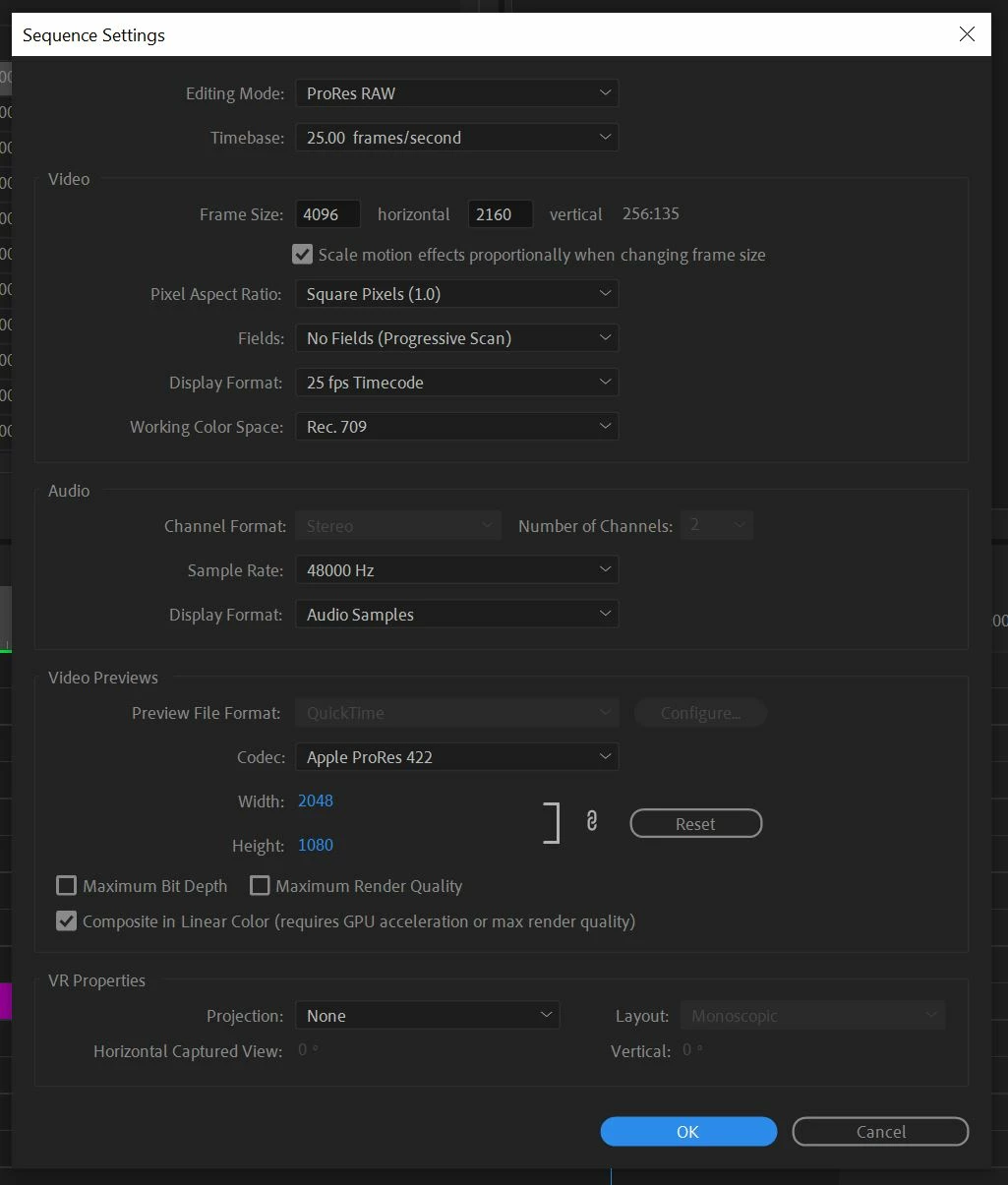Click the Layout Monoscopic dropdown
The image size is (1008, 1185).
coord(812,1016)
